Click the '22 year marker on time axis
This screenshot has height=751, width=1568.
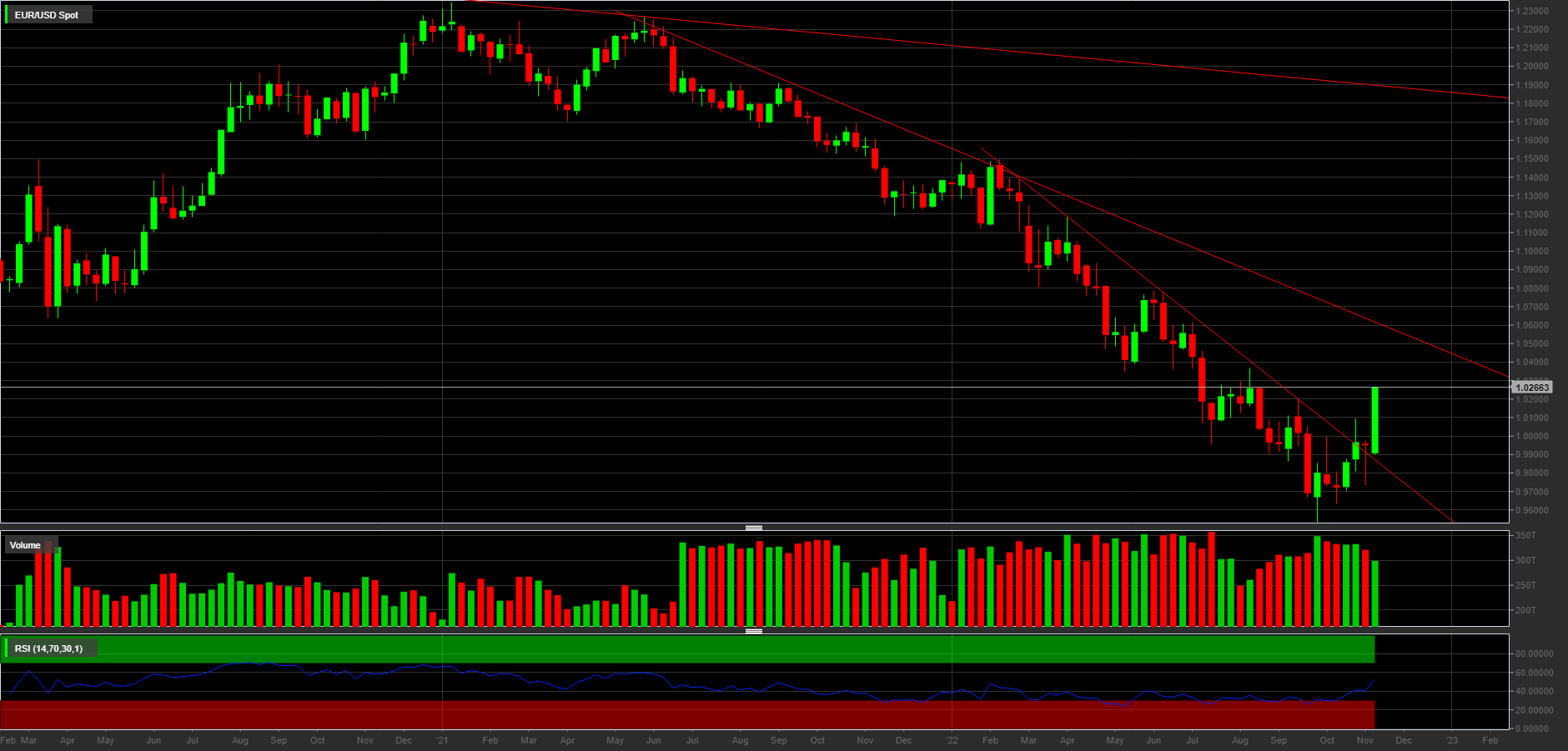952,740
